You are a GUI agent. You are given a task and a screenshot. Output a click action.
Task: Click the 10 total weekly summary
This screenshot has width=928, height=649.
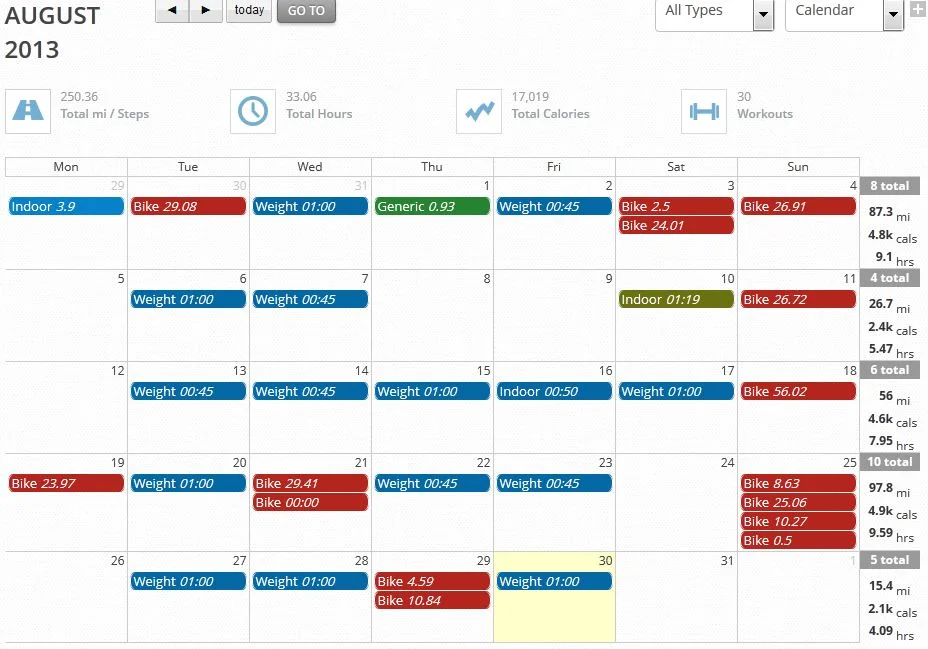[x=890, y=462]
